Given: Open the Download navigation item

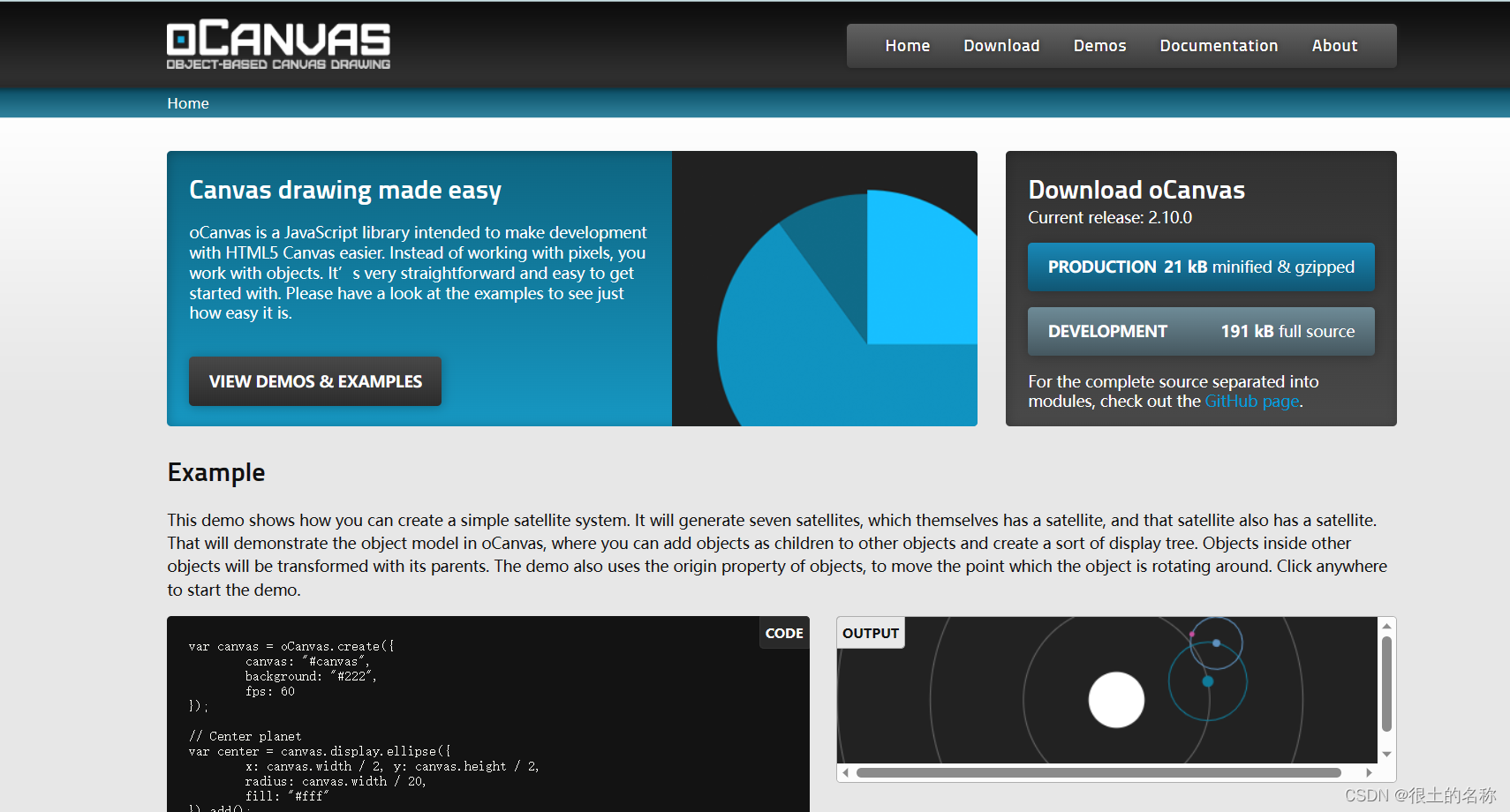Looking at the screenshot, I should pyautogui.click(x=1001, y=46).
